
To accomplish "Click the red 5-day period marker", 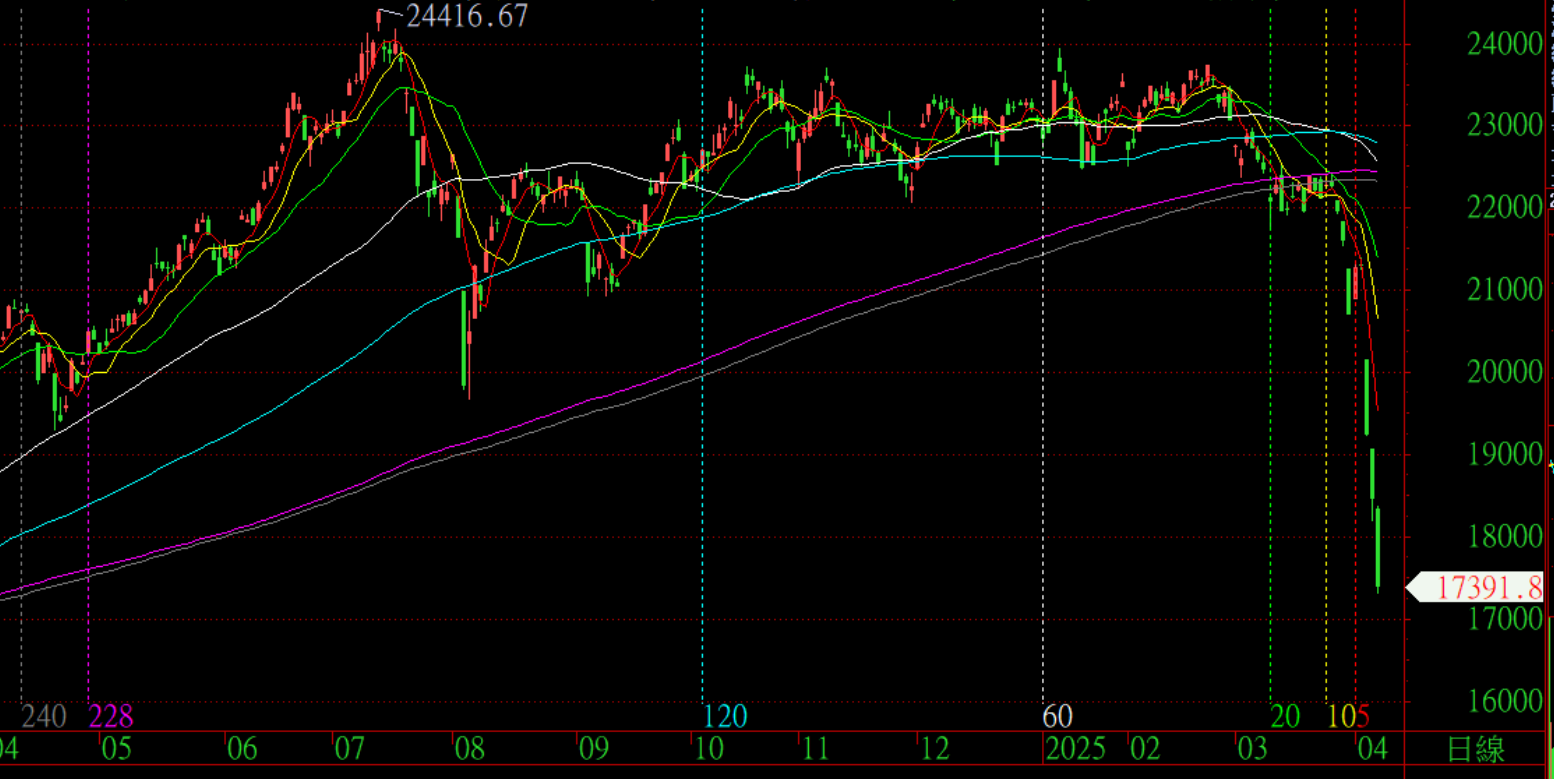I will 1363,716.
